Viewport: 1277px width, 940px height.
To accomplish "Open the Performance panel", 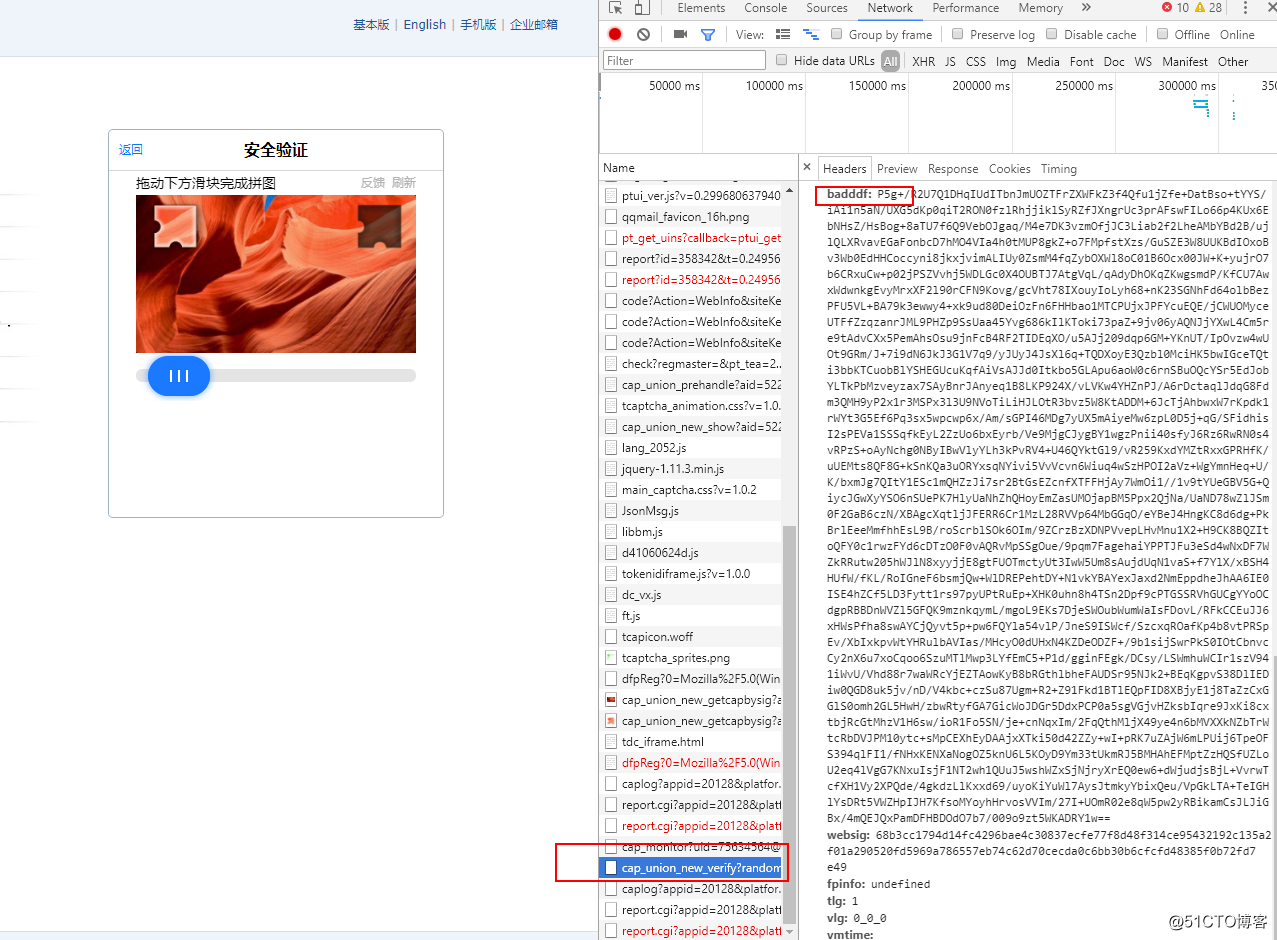I will tap(965, 8).
